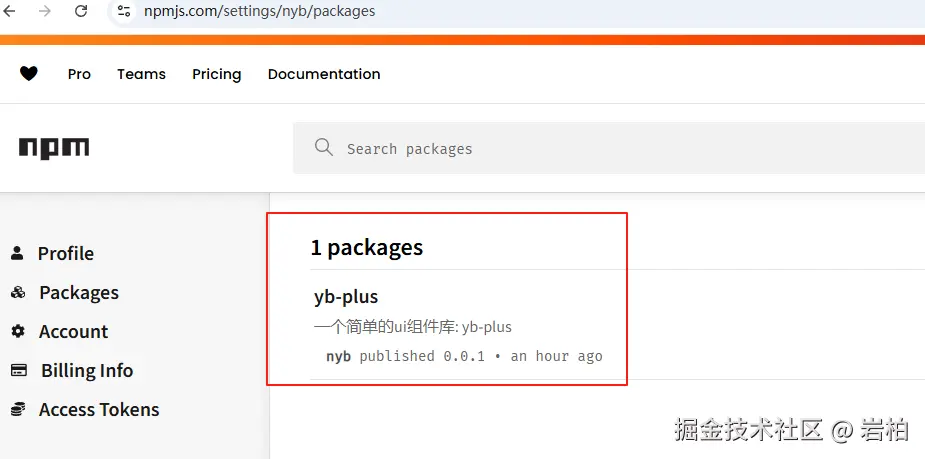The height and width of the screenshot is (459, 925).
Task: Go to the Pricing page
Action: [x=217, y=74]
